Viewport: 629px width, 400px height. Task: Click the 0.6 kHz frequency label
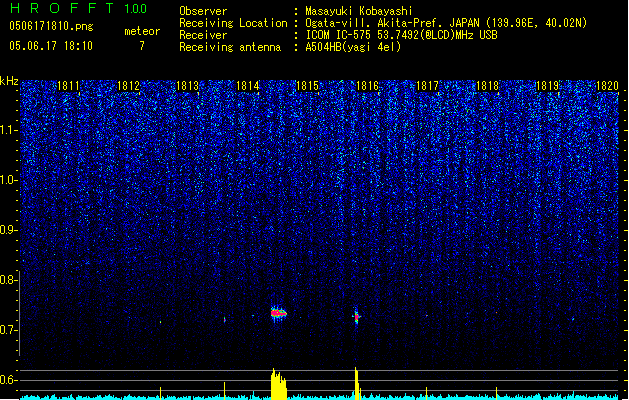(x=9, y=380)
